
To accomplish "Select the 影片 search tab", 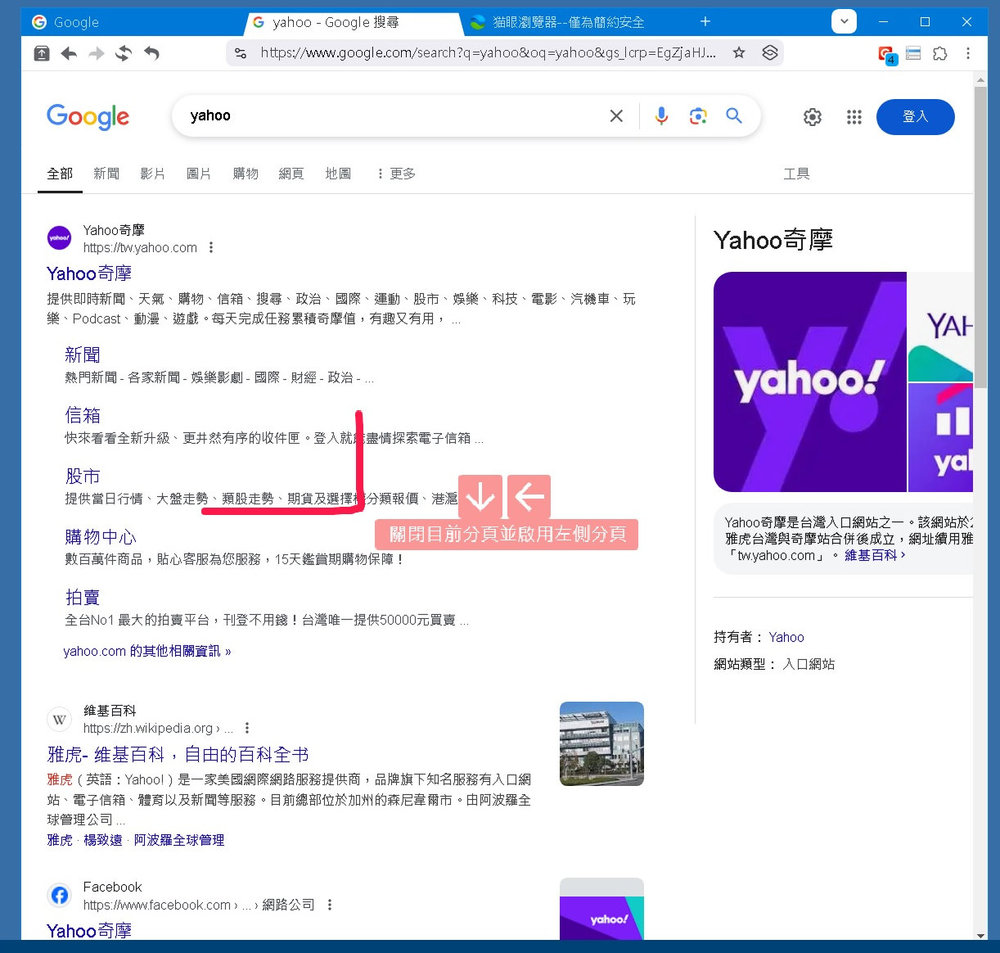I will (152, 174).
